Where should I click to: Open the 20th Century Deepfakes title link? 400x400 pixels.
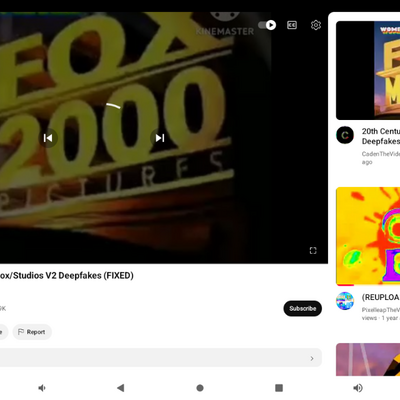pos(381,136)
